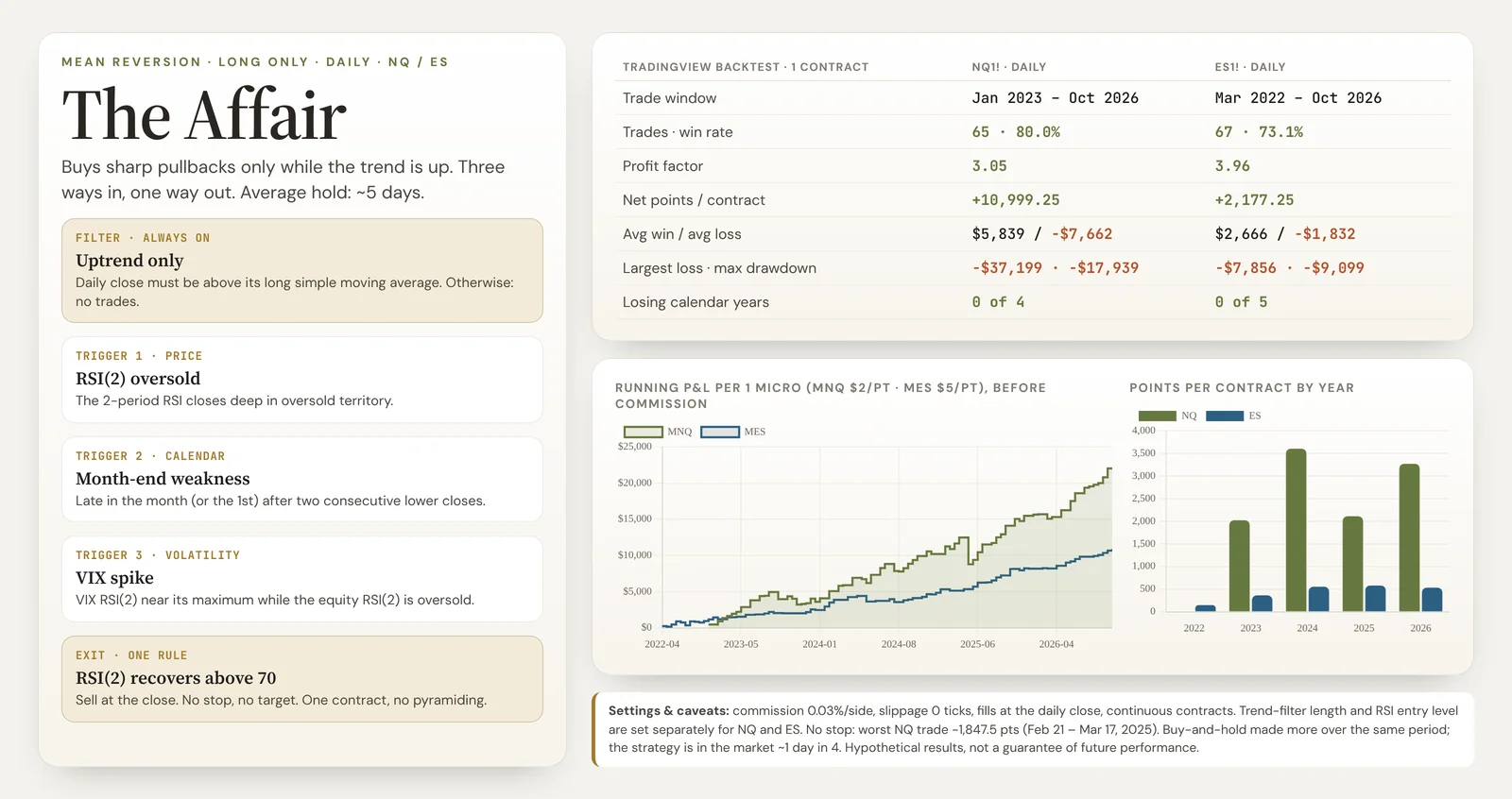
Task: Click the NQ avg win/loss '$5,839 / -$7,662'
Action: click(x=1041, y=234)
